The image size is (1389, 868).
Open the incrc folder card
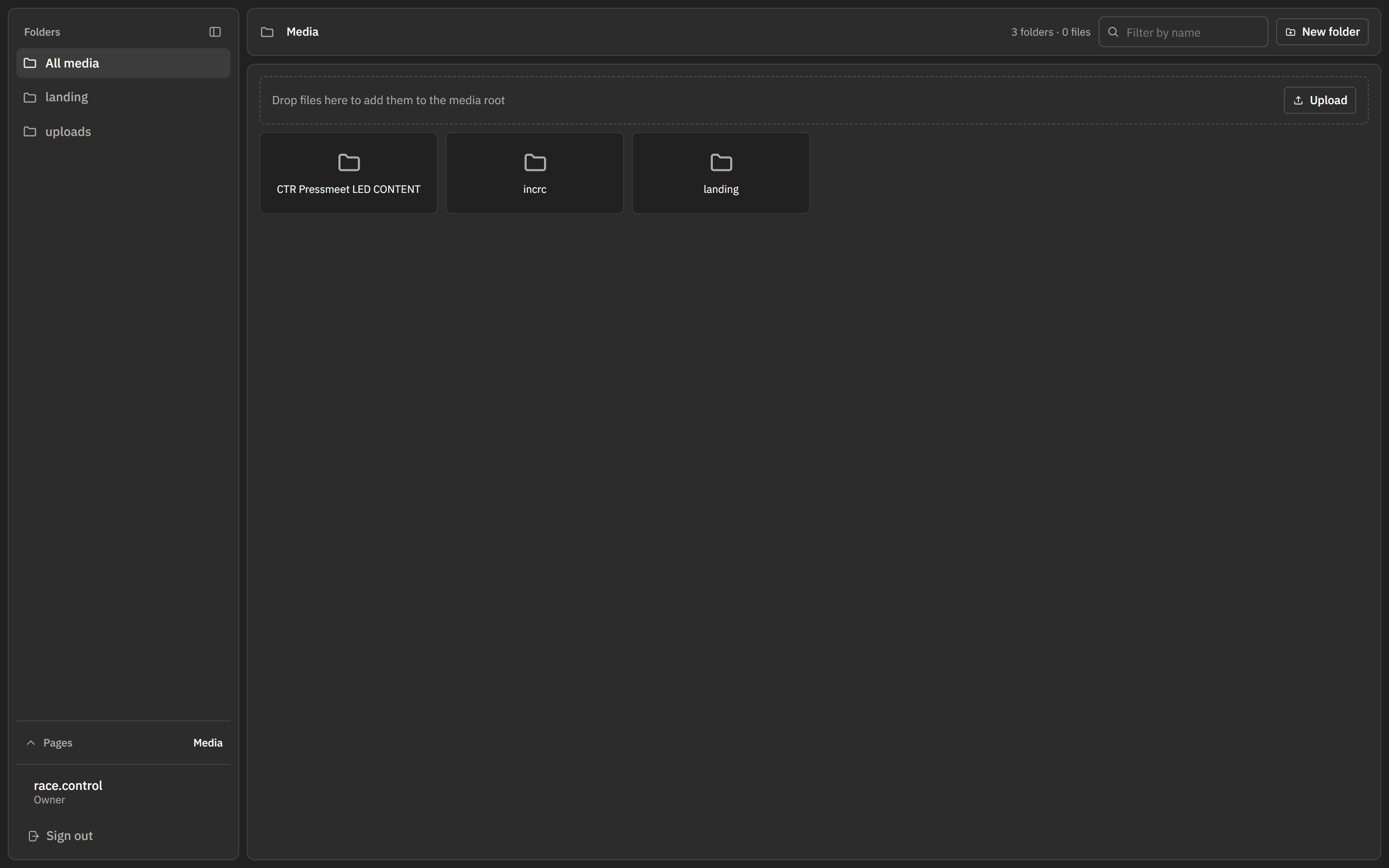tap(534, 174)
